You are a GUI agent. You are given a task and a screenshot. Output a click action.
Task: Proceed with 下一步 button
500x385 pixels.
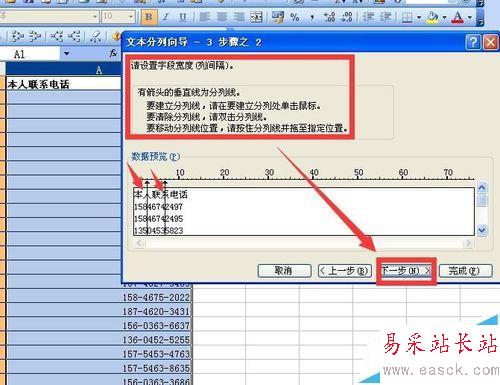(406, 271)
